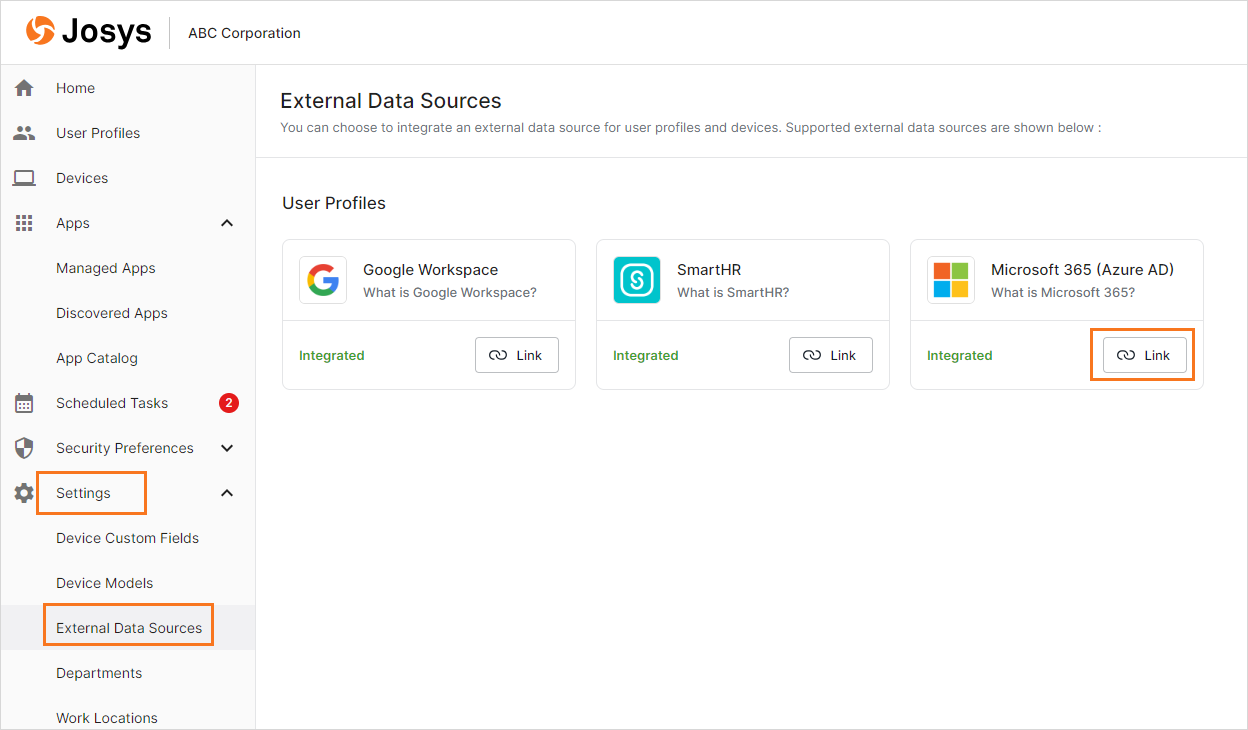Click the Devices laptop icon
Screen dimensions: 1248x730
point(24,178)
